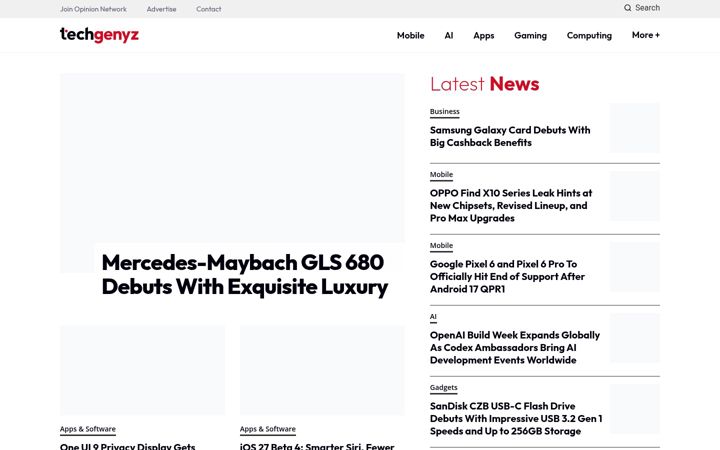Click the Latest News heading

click(x=484, y=84)
